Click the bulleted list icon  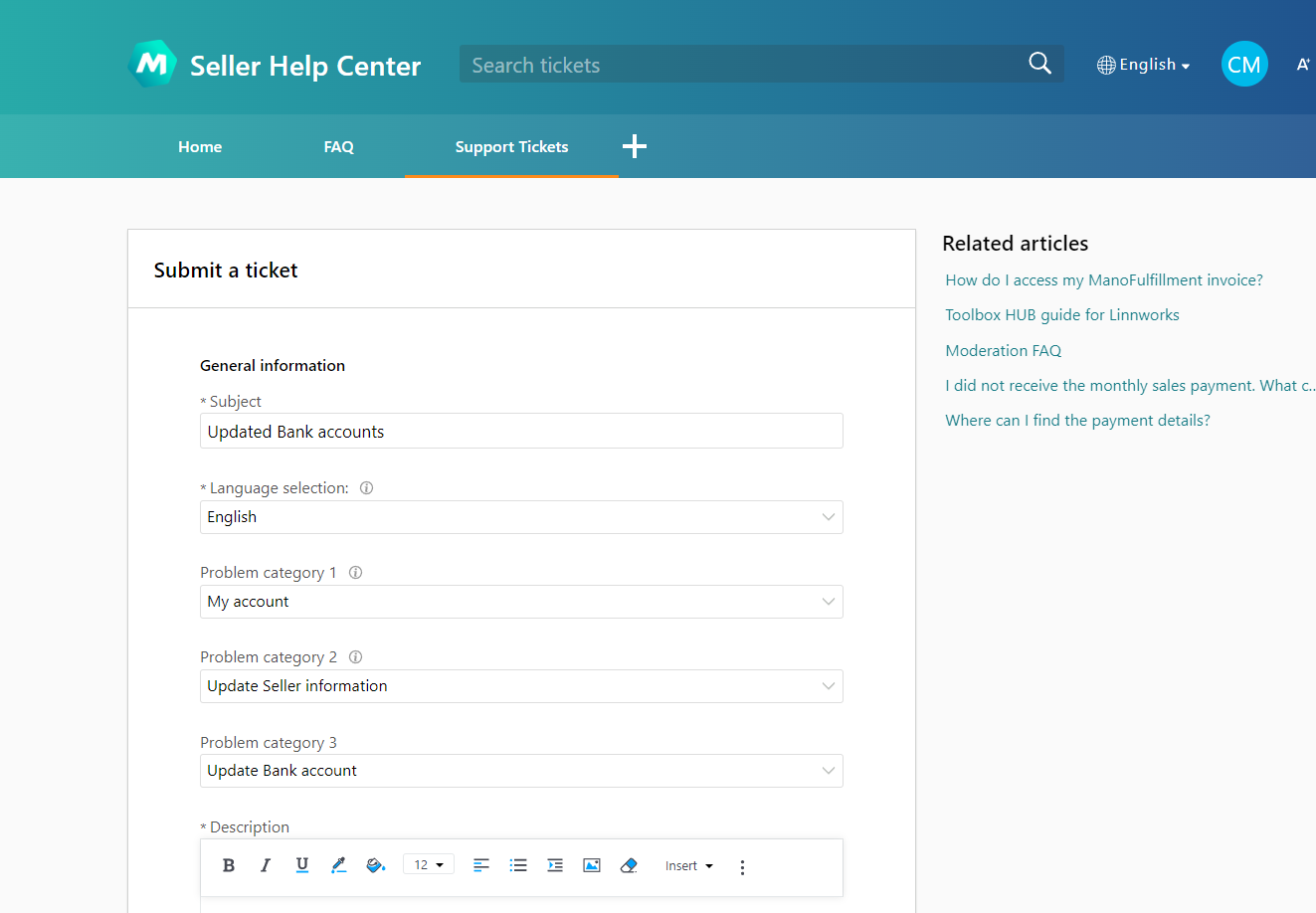click(x=518, y=865)
